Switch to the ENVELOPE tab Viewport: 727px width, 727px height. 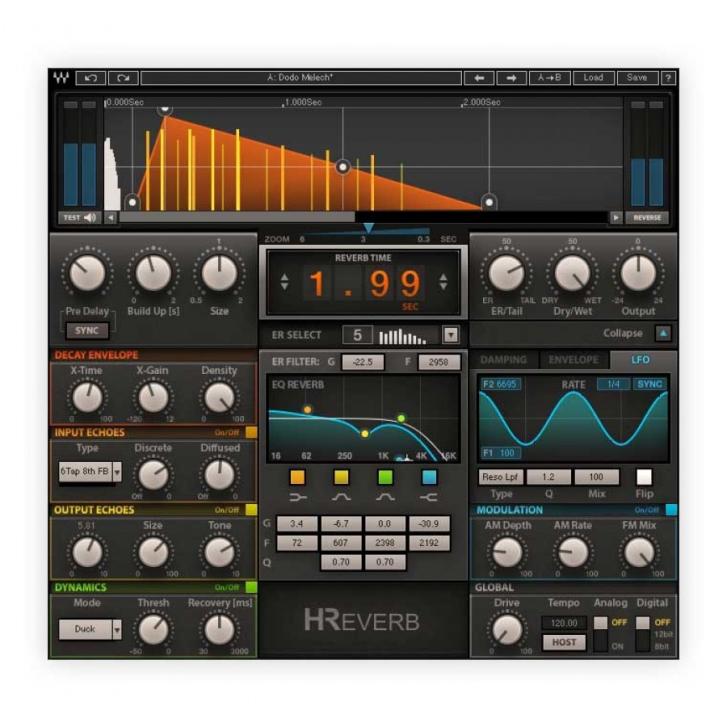pos(574,360)
